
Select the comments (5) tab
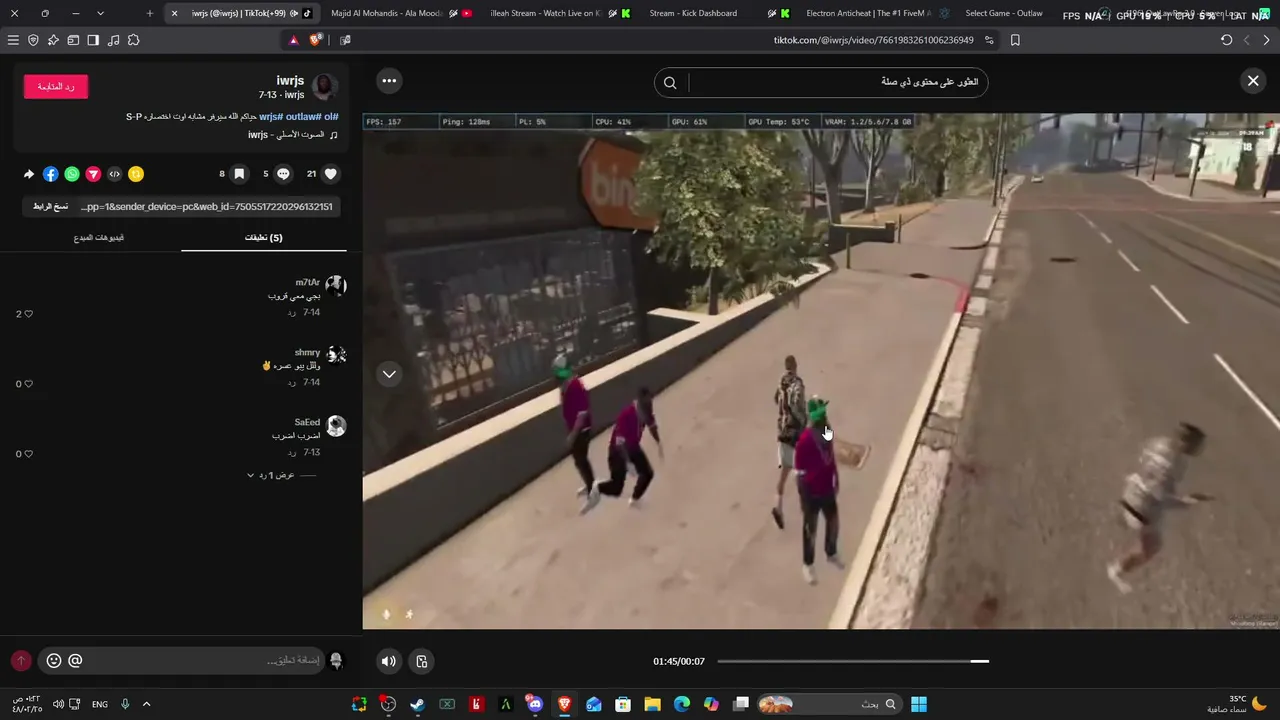(x=264, y=238)
